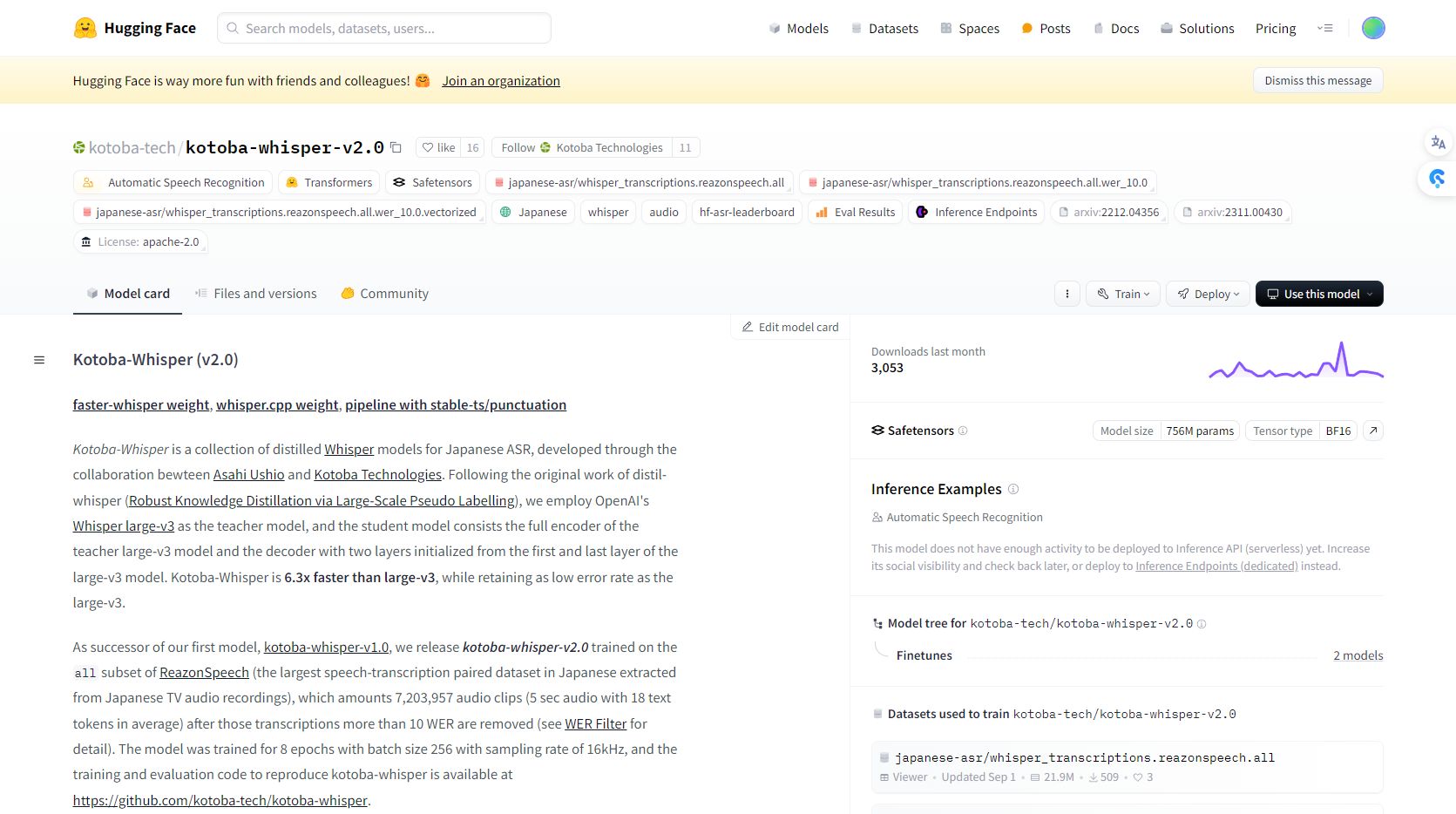1456x814 pixels.
Task: Select the hf-asr-leaderboard tag
Action: click(x=747, y=212)
